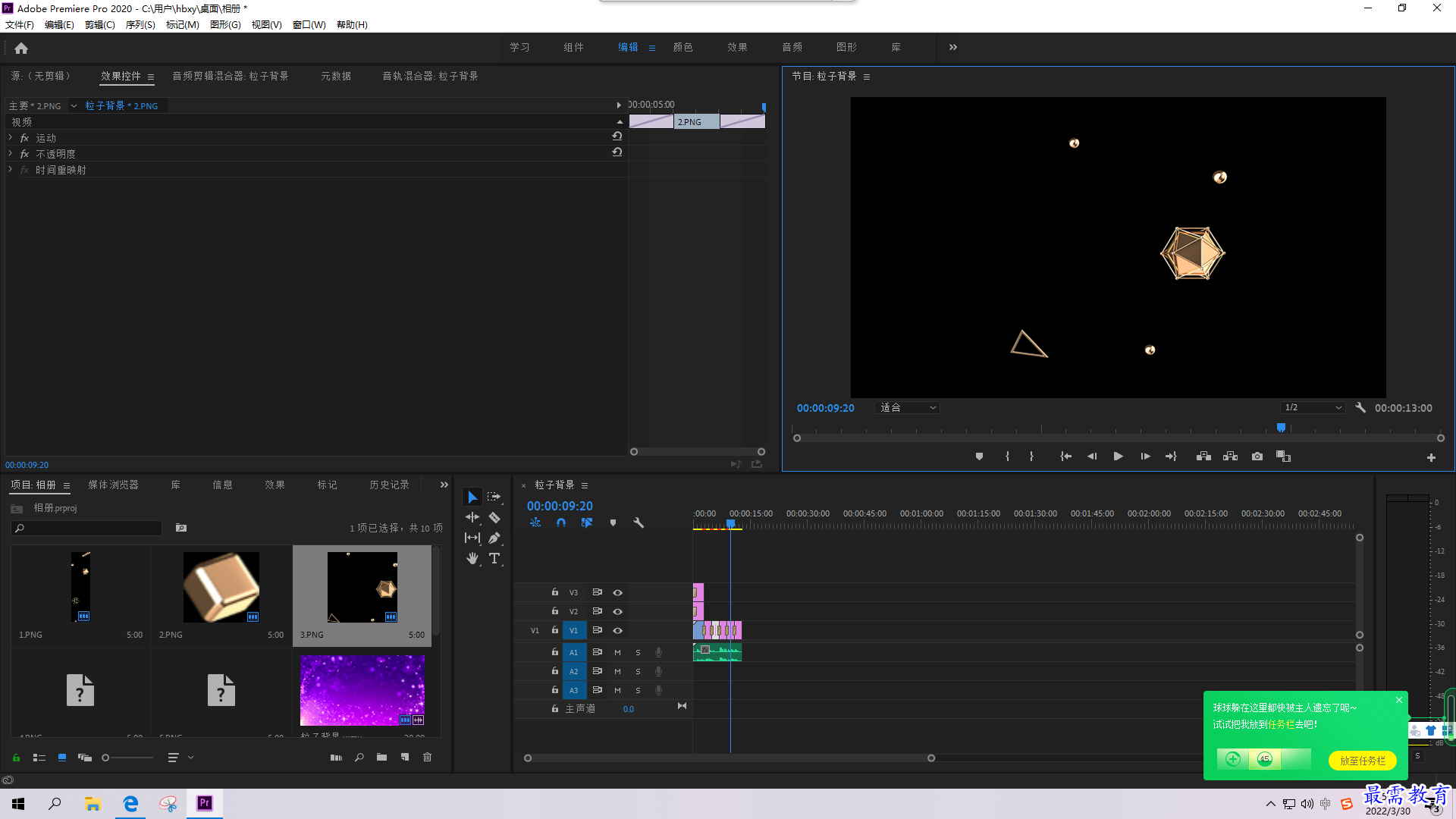The width and height of the screenshot is (1456, 819).
Task: Switch to 音频 workspace tab
Action: pos(792,47)
